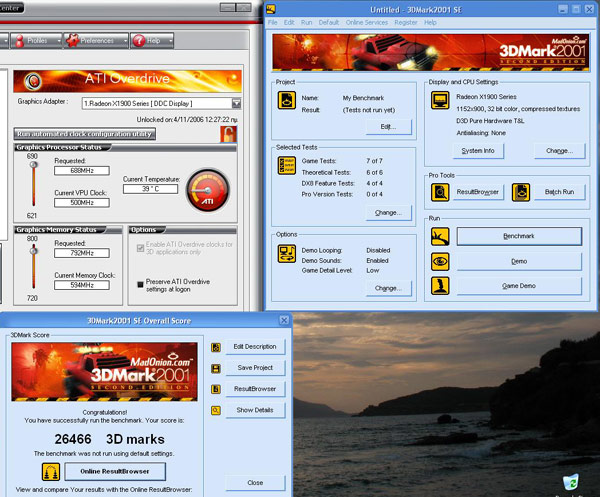Viewport: 600px width, 497px height.
Task: Click the Benchmark run icon
Action: coord(440,236)
